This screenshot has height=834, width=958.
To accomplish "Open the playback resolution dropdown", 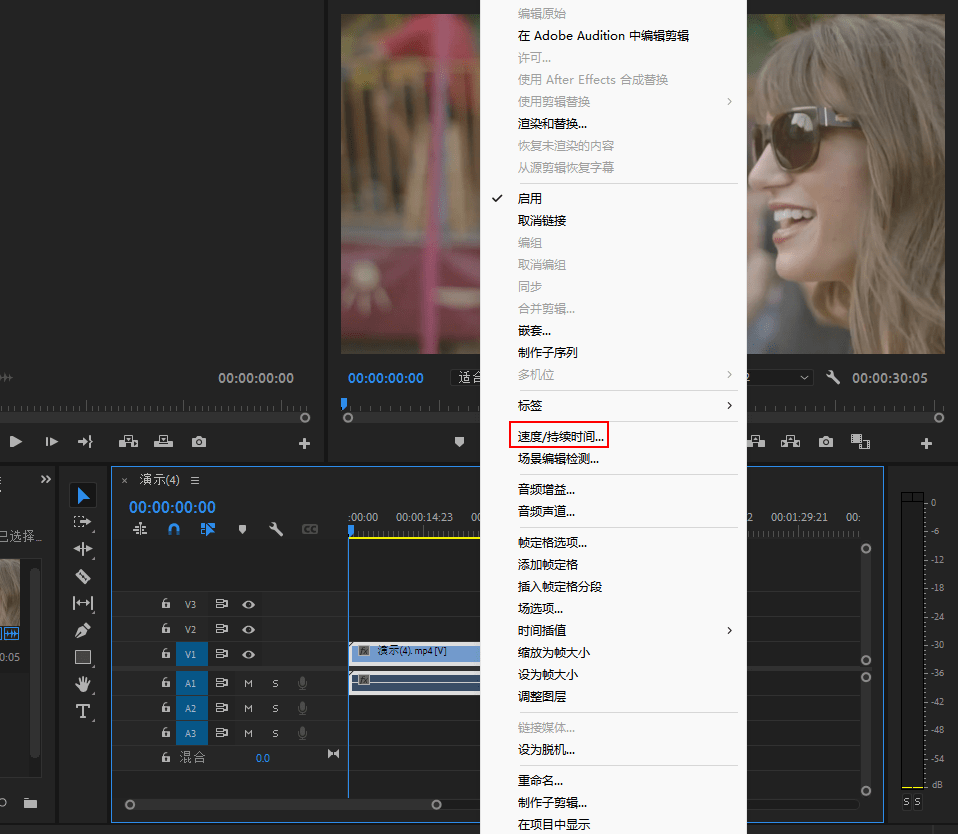I will pos(780,378).
